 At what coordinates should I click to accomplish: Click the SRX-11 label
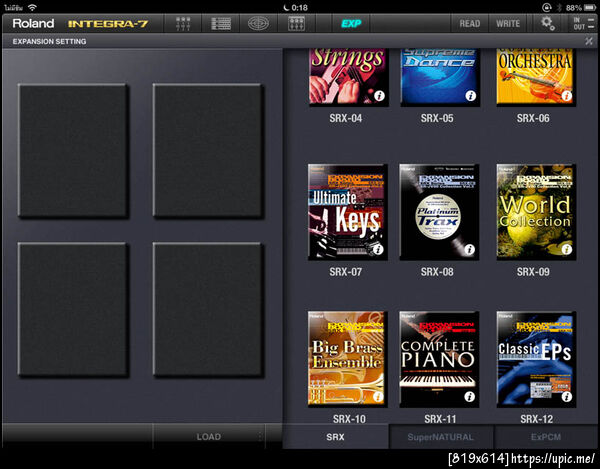[x=440, y=419]
